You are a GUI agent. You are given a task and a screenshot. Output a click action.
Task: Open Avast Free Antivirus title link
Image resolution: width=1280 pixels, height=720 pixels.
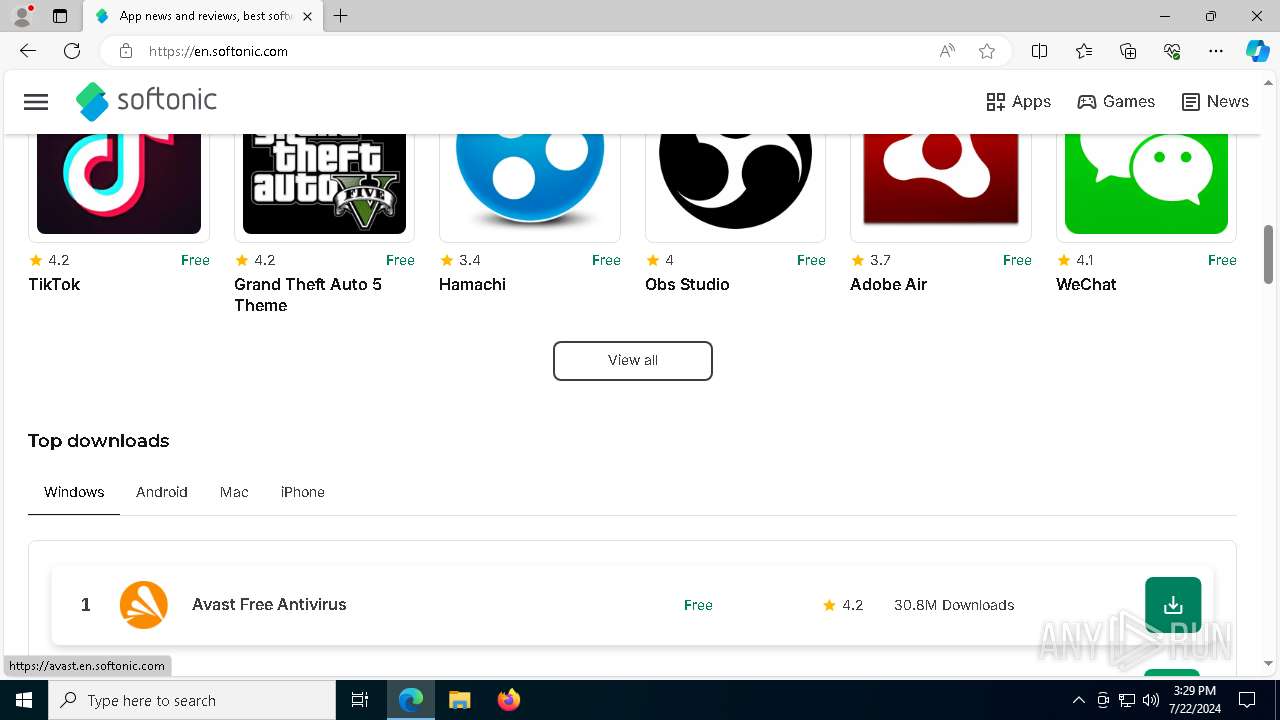pyautogui.click(x=269, y=605)
